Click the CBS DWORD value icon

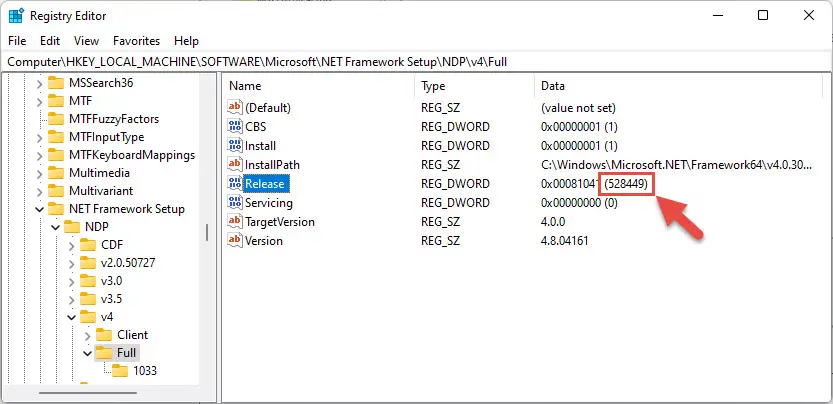(235, 127)
